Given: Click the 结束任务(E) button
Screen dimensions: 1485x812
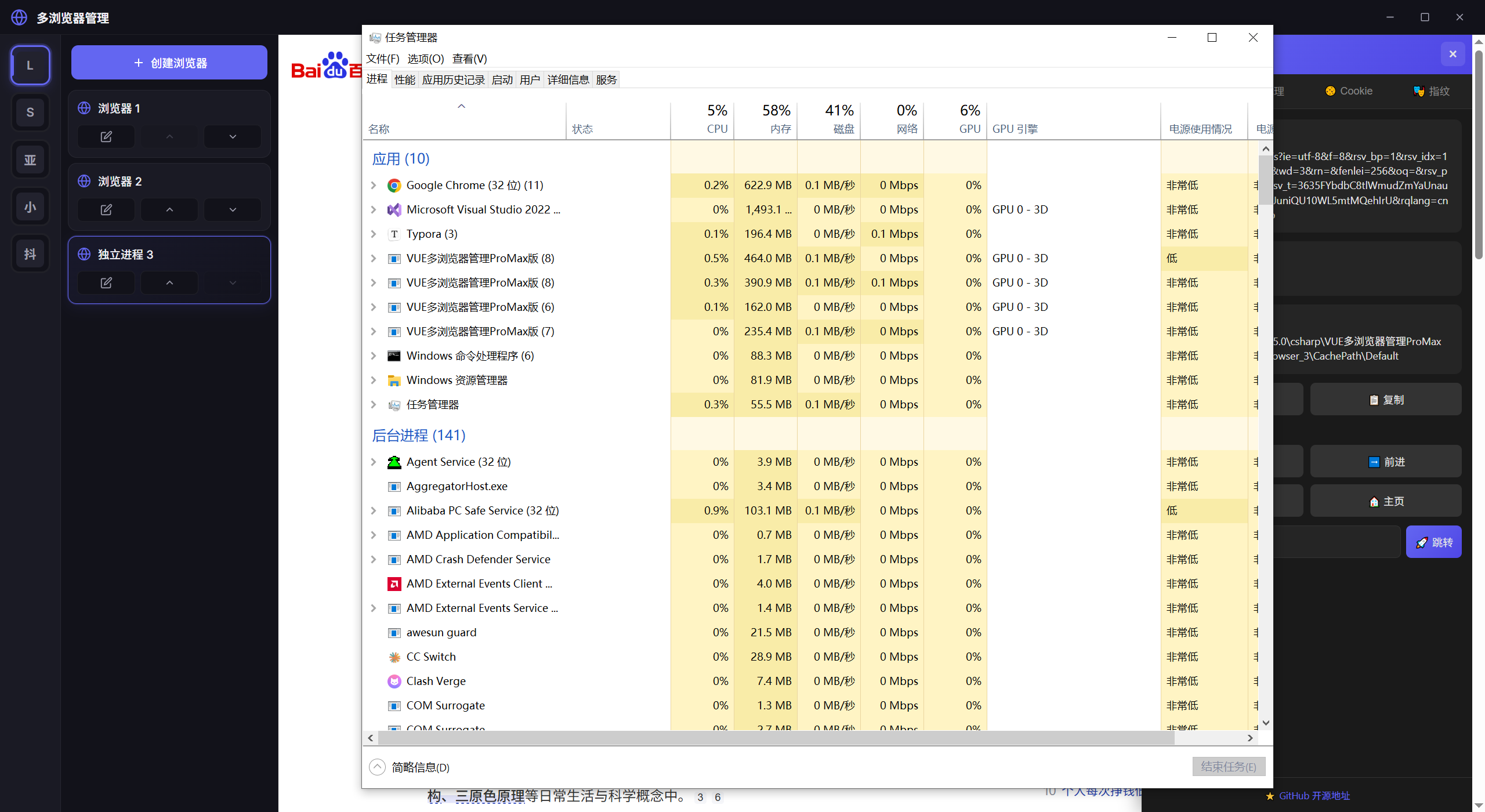Looking at the screenshot, I should 1227,766.
